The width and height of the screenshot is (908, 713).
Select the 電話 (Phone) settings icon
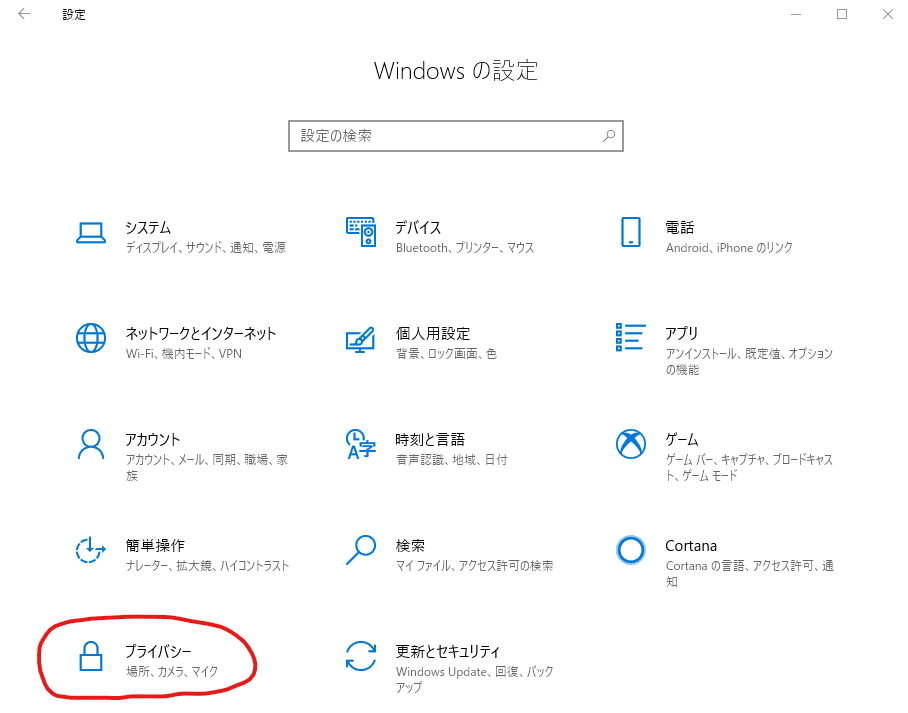coord(631,232)
